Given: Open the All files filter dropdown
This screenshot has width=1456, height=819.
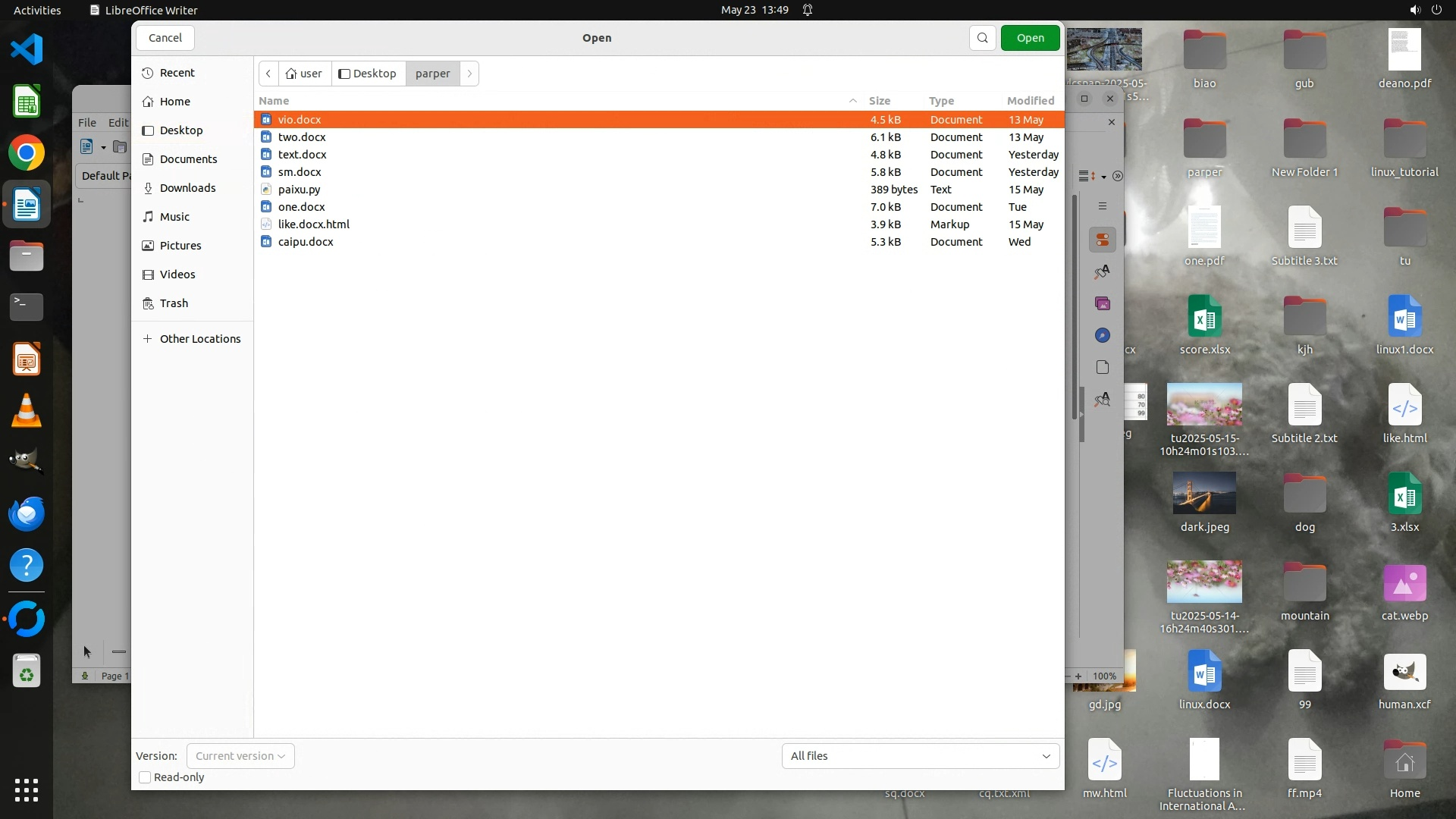Looking at the screenshot, I should tap(920, 756).
